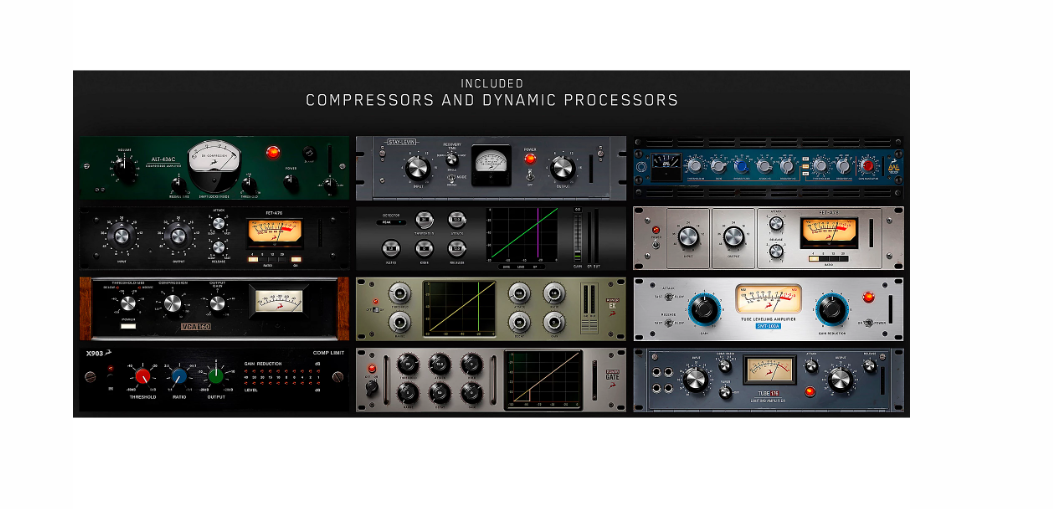The width and height of the screenshot is (1053, 509).
Task: Adjust the Stay-Levin Output knob
Action: [562, 168]
